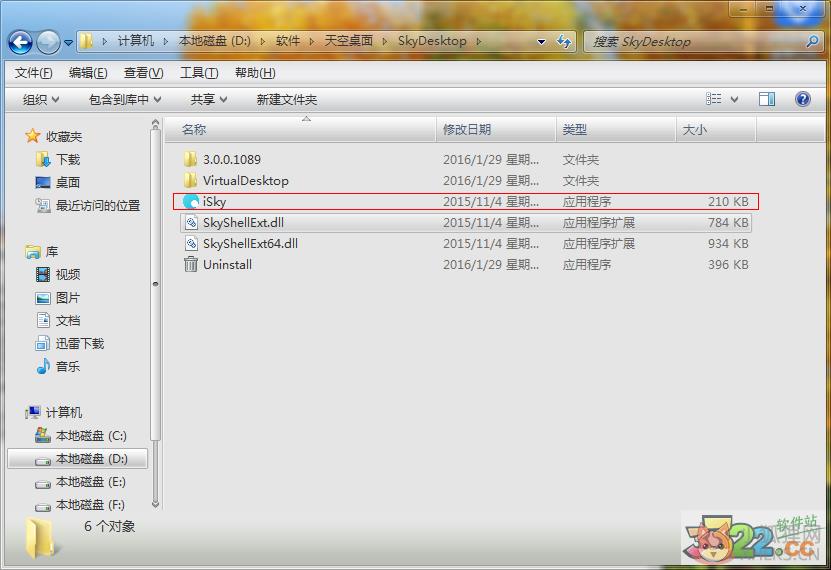Open the 编辑(E) menu

point(88,73)
